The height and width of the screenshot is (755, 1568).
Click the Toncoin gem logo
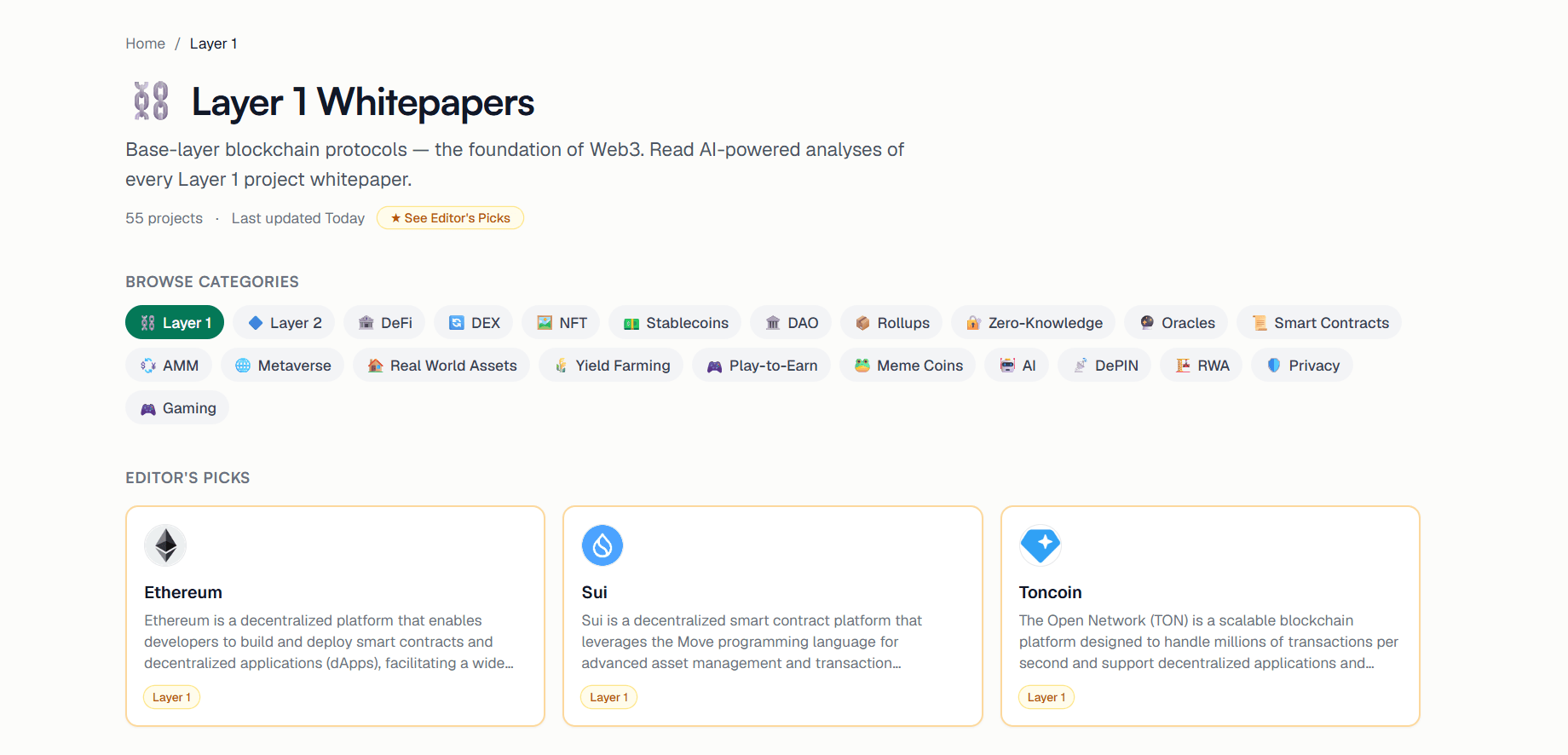[1041, 545]
